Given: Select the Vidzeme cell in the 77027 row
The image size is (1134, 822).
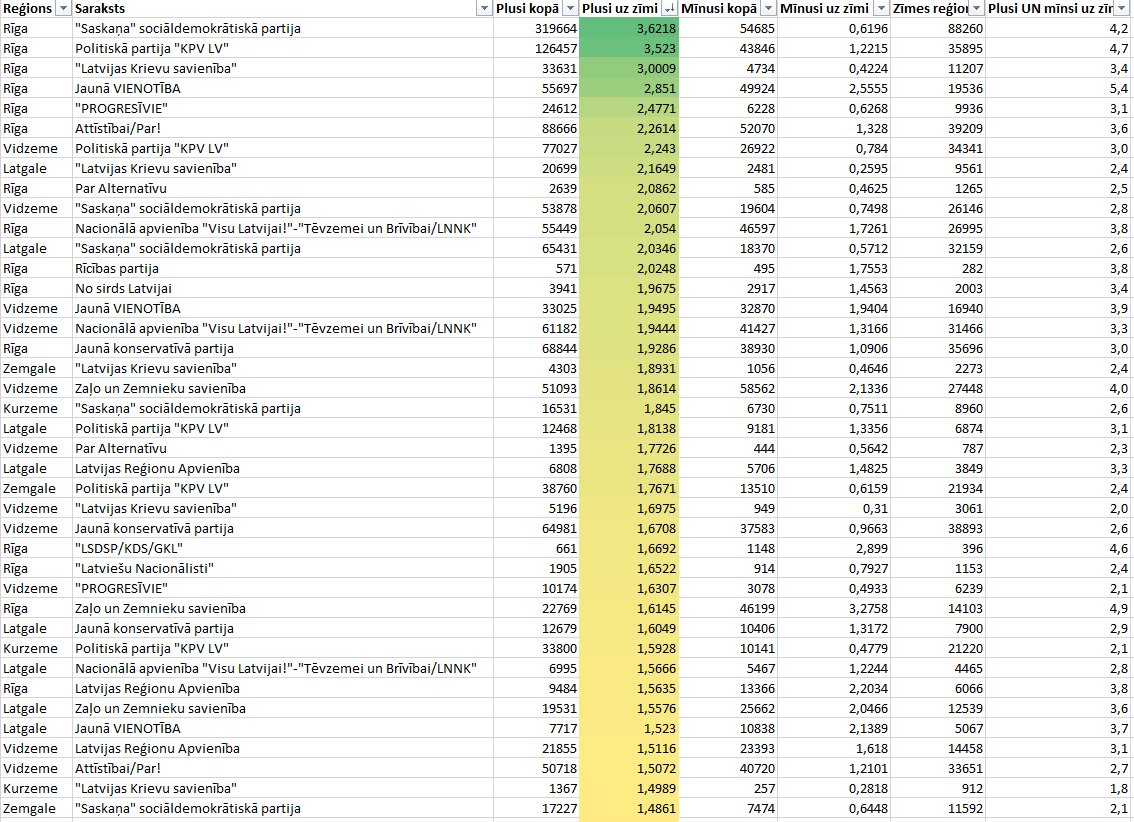Looking at the screenshot, I should [x=36, y=148].
